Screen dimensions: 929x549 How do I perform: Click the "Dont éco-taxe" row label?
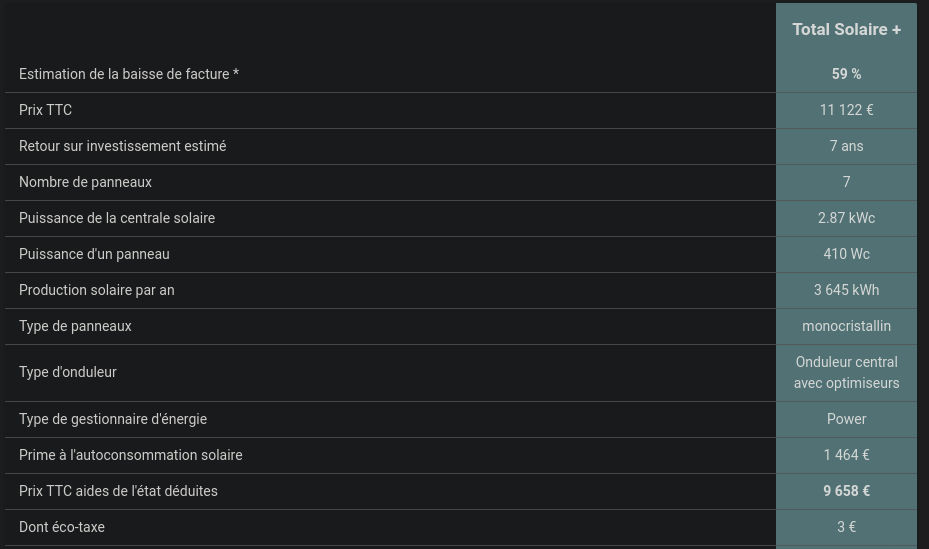pyautogui.click(x=62, y=527)
